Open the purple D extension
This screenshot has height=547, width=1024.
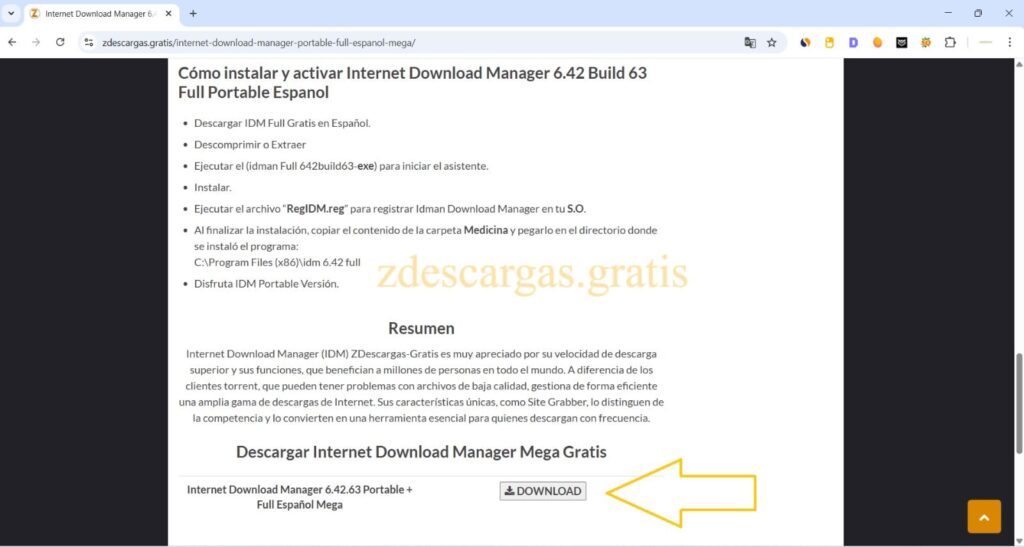853,42
